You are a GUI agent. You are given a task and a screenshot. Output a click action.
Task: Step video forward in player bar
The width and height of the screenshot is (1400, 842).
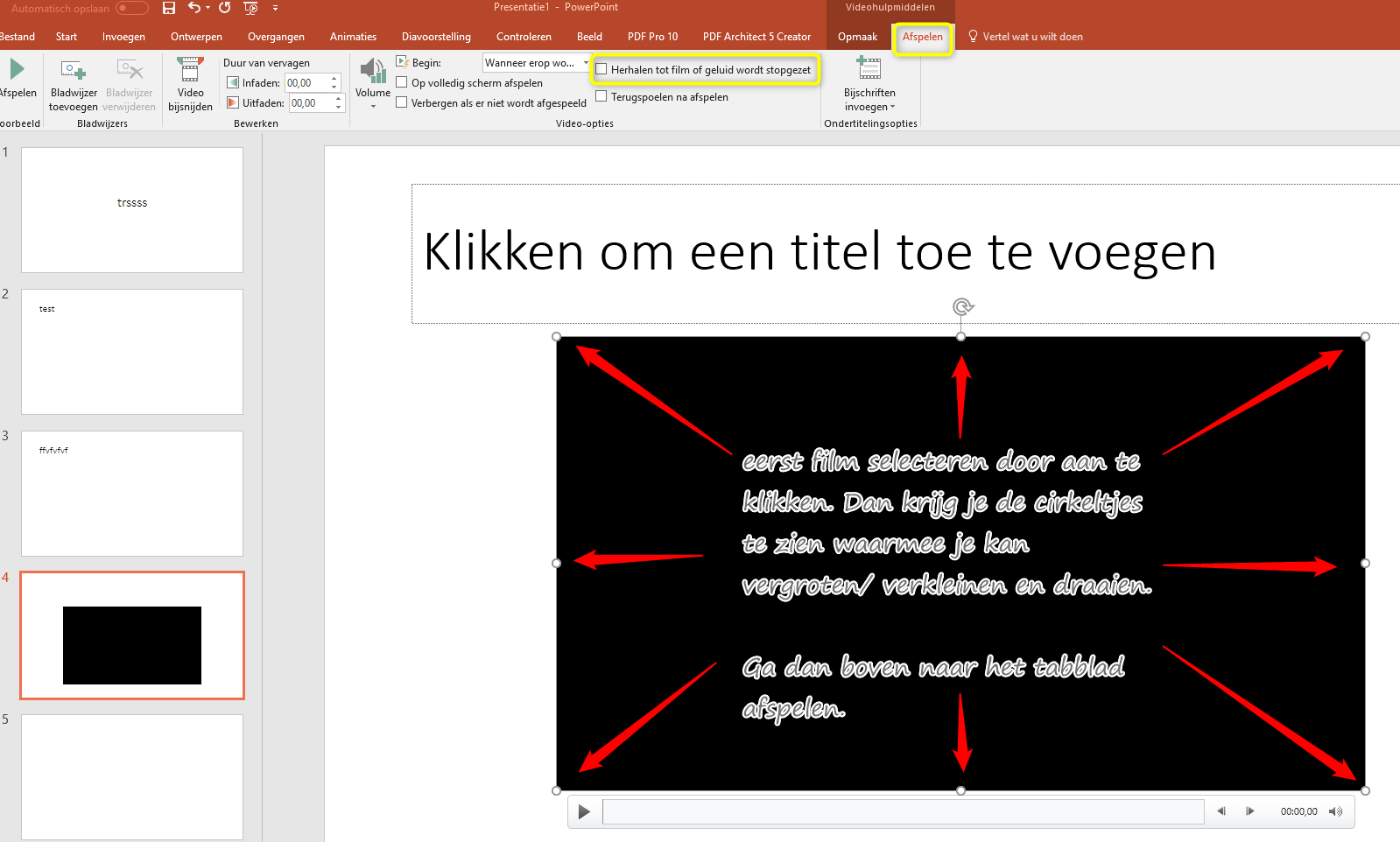pos(1250,811)
